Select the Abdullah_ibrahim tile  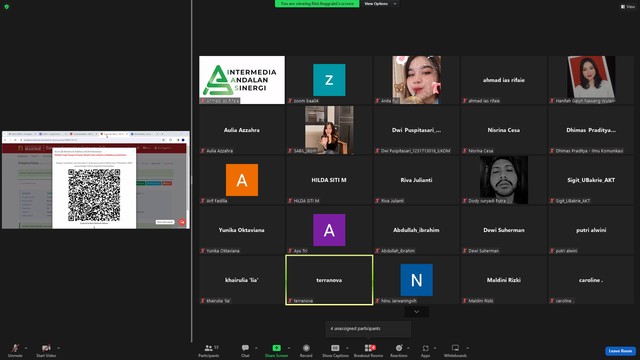(416, 230)
